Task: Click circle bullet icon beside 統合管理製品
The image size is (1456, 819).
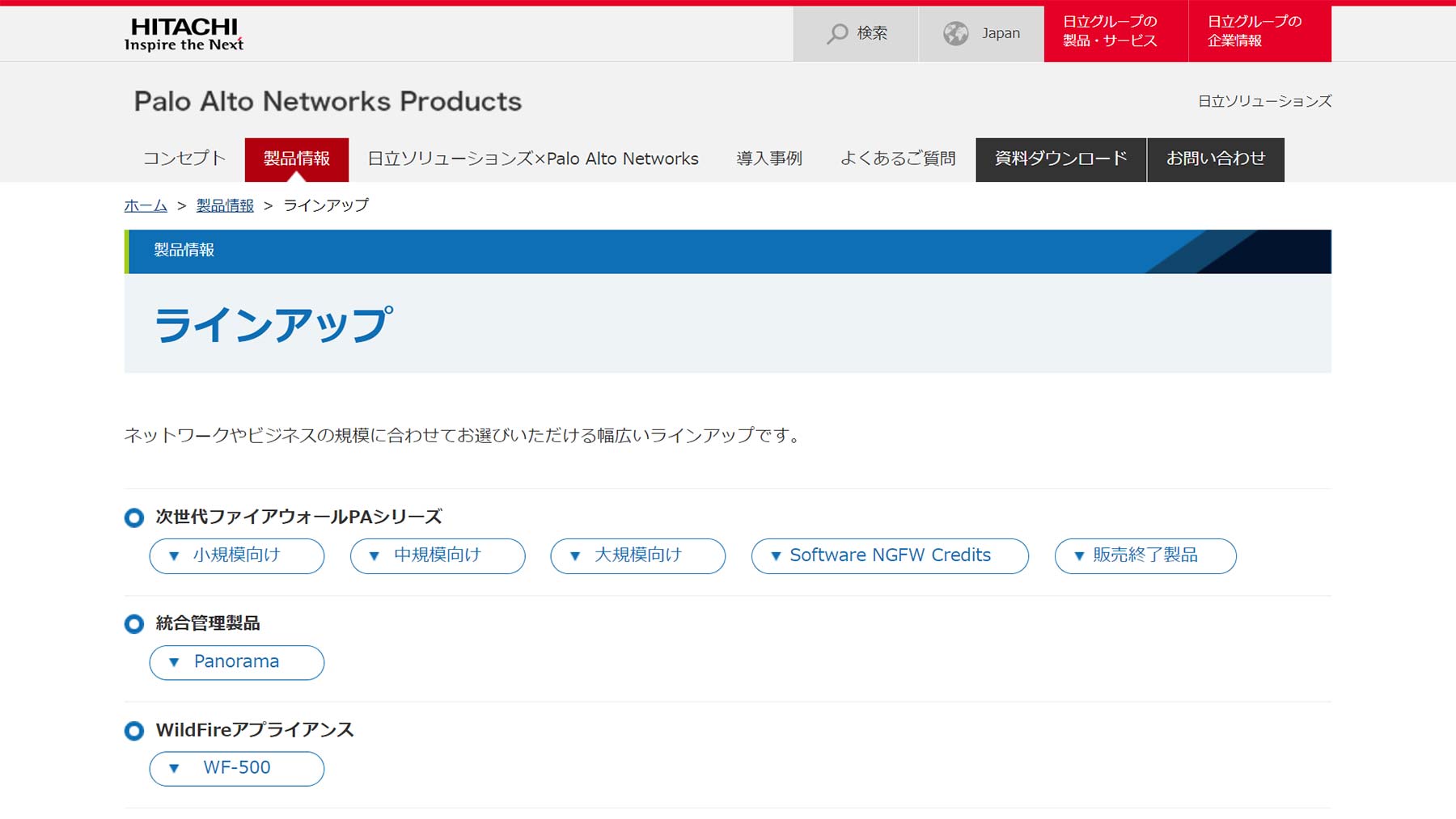Action: coord(134,624)
